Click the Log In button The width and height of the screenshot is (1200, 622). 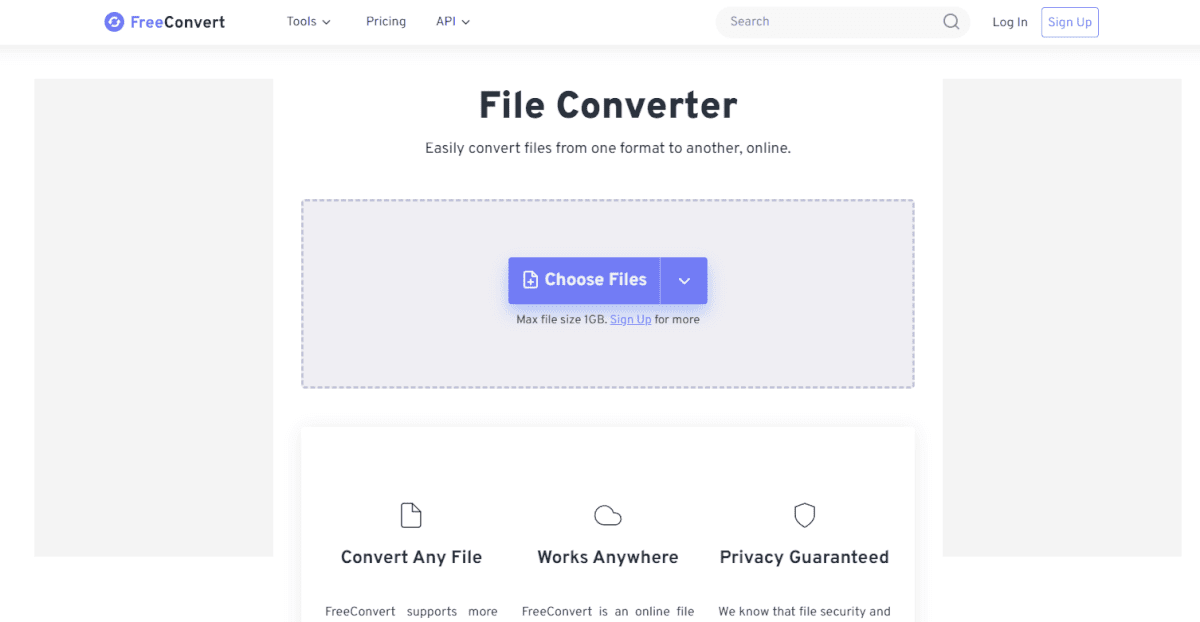point(1009,21)
